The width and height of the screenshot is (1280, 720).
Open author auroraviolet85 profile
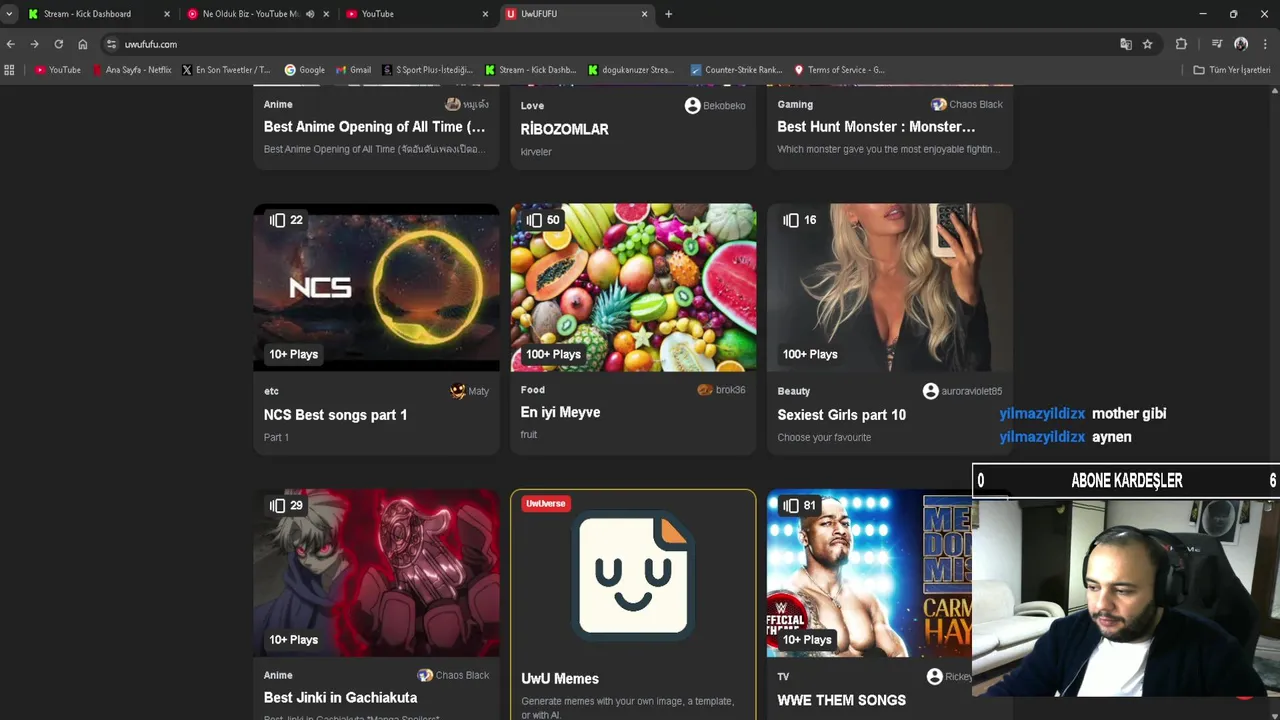(962, 391)
